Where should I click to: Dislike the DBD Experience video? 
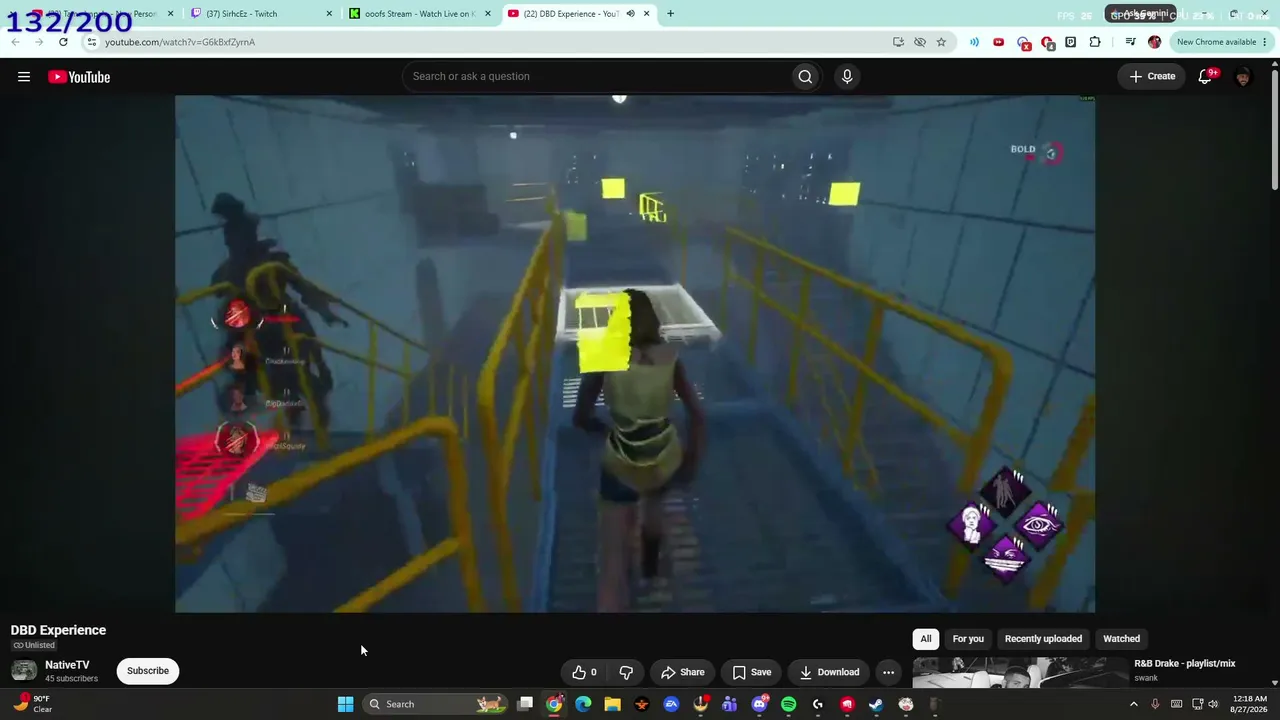click(626, 672)
